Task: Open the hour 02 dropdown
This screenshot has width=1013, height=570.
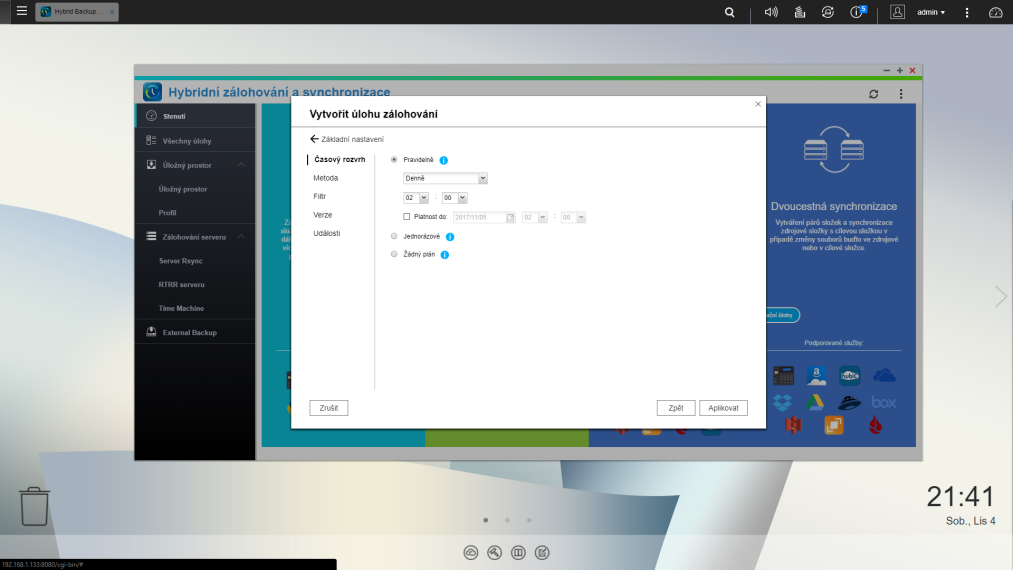Action: 416,198
